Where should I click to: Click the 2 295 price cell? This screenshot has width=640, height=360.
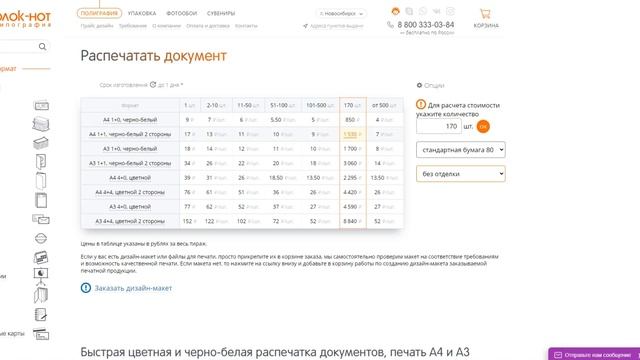[x=353, y=178]
